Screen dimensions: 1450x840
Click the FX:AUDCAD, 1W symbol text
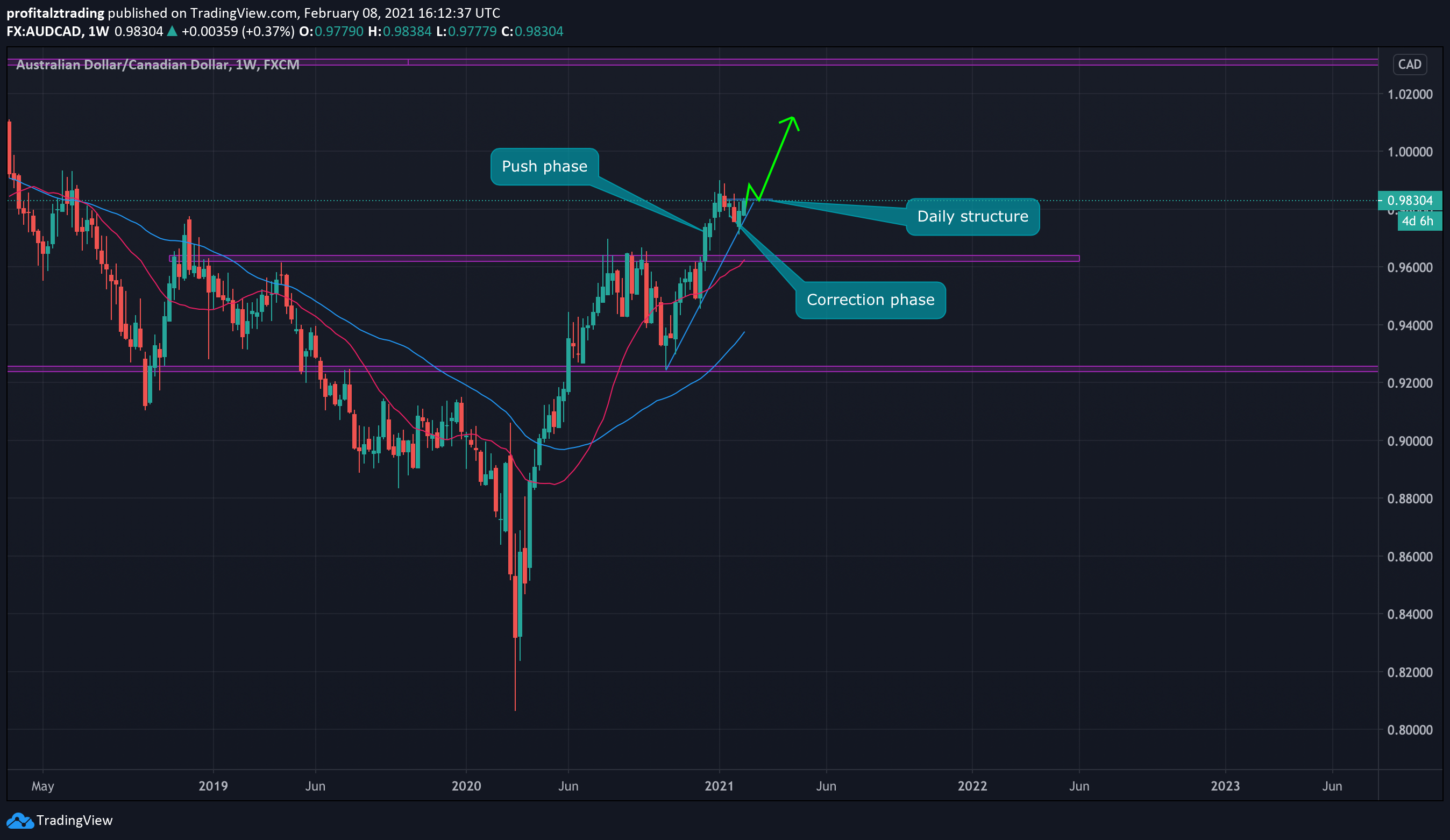pyautogui.click(x=58, y=31)
